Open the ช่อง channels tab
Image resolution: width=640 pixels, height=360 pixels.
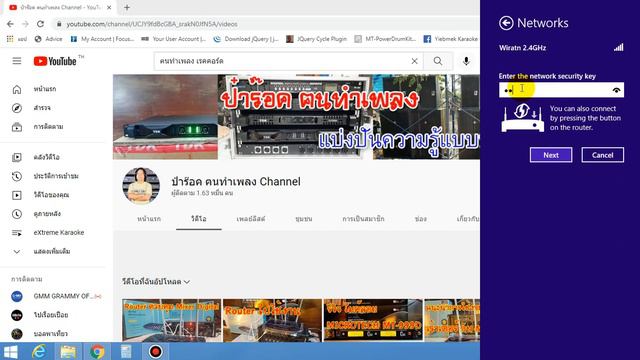coord(420,219)
